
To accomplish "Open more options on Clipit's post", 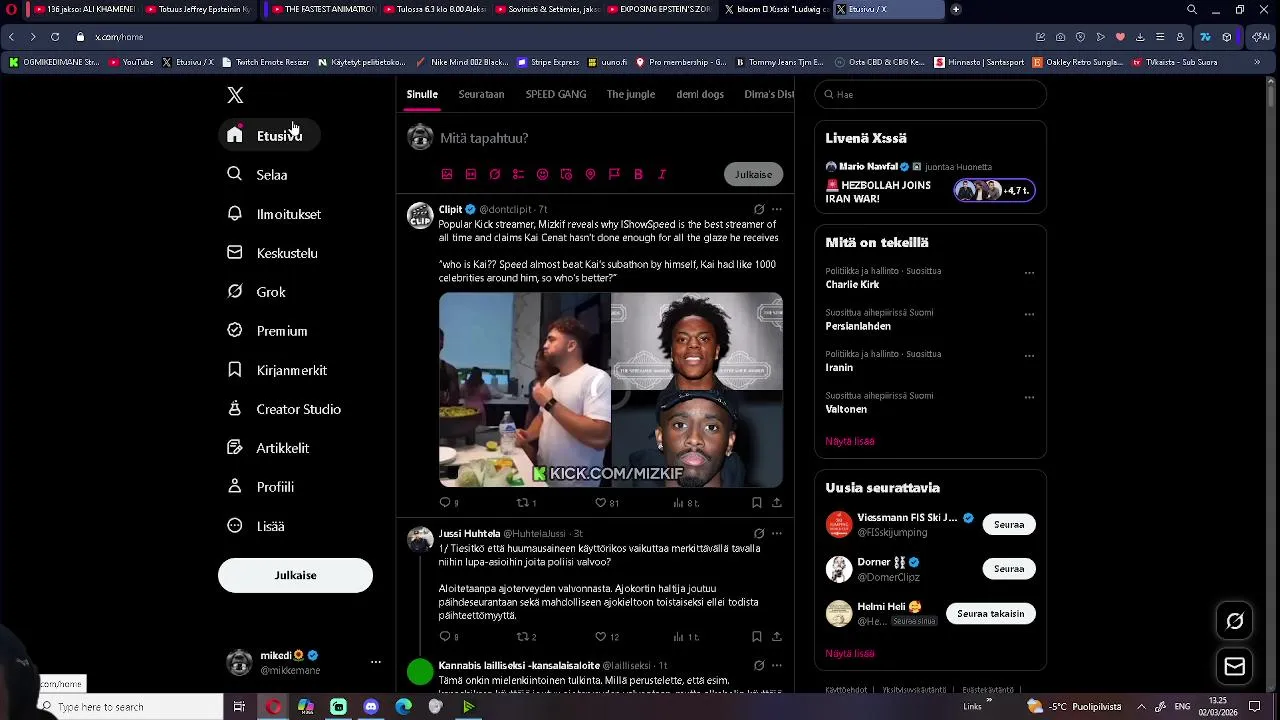I will (776, 210).
